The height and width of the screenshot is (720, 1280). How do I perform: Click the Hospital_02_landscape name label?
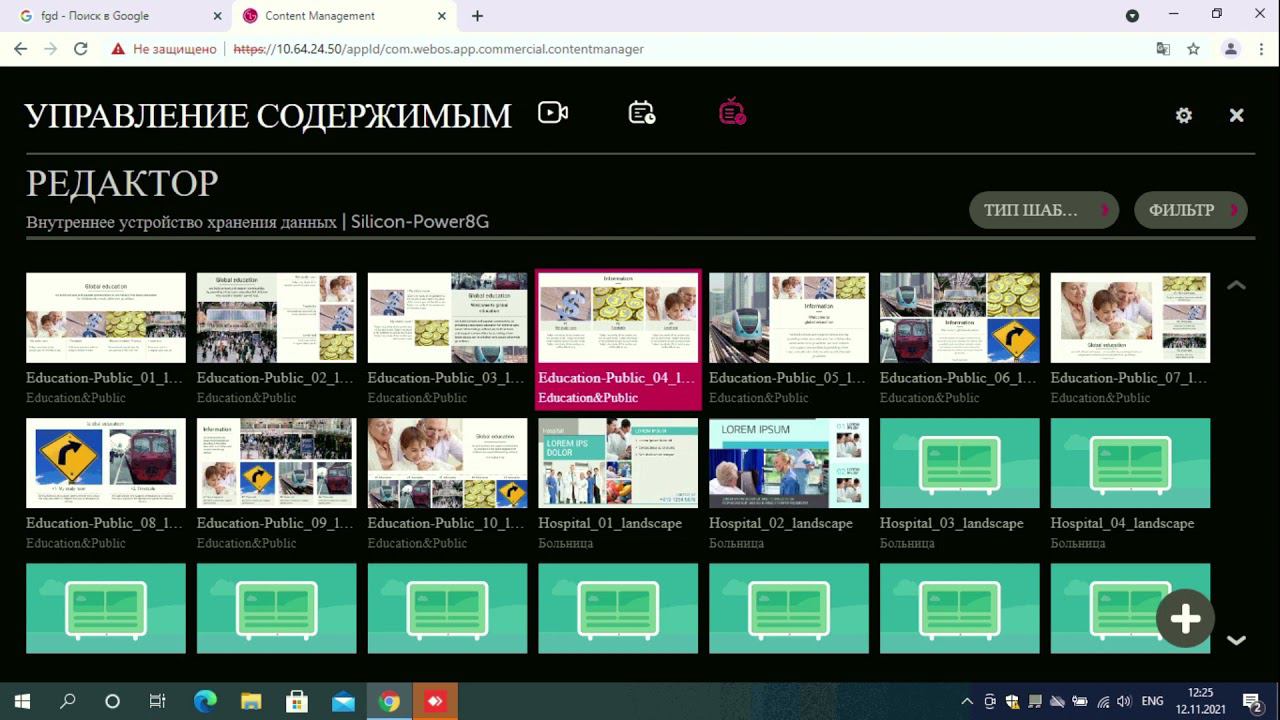pos(781,523)
